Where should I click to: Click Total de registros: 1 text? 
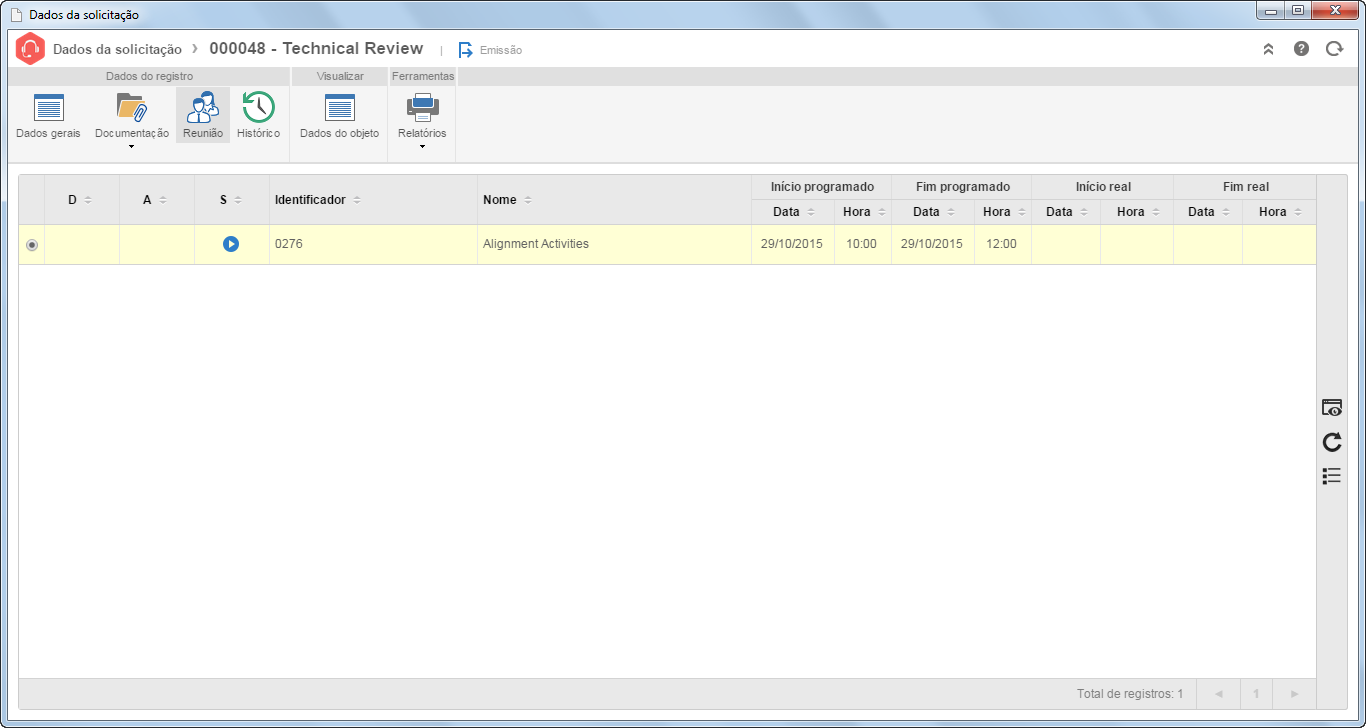pos(1130,693)
